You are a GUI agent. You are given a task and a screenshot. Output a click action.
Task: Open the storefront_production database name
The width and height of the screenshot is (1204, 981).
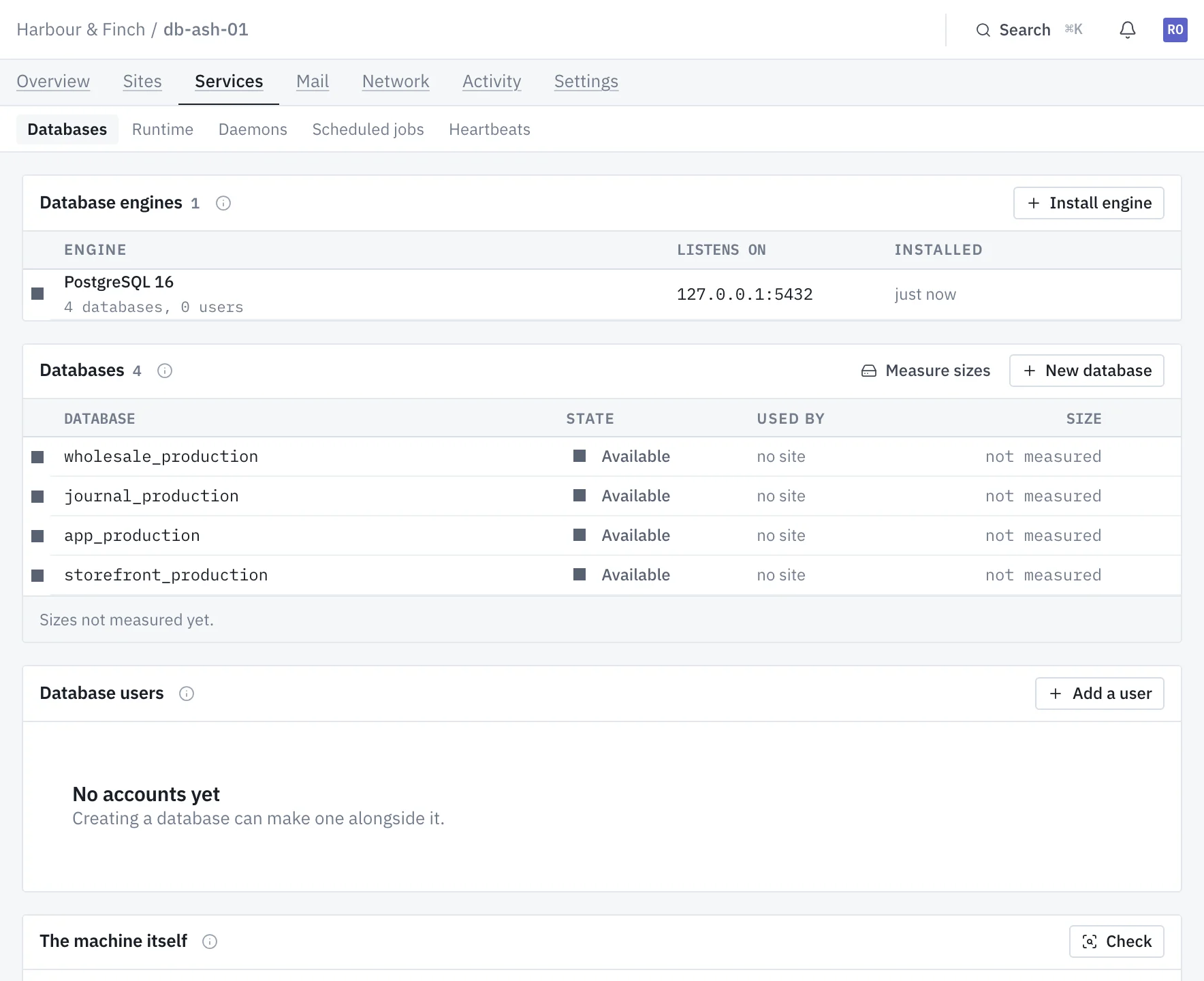pos(166,575)
